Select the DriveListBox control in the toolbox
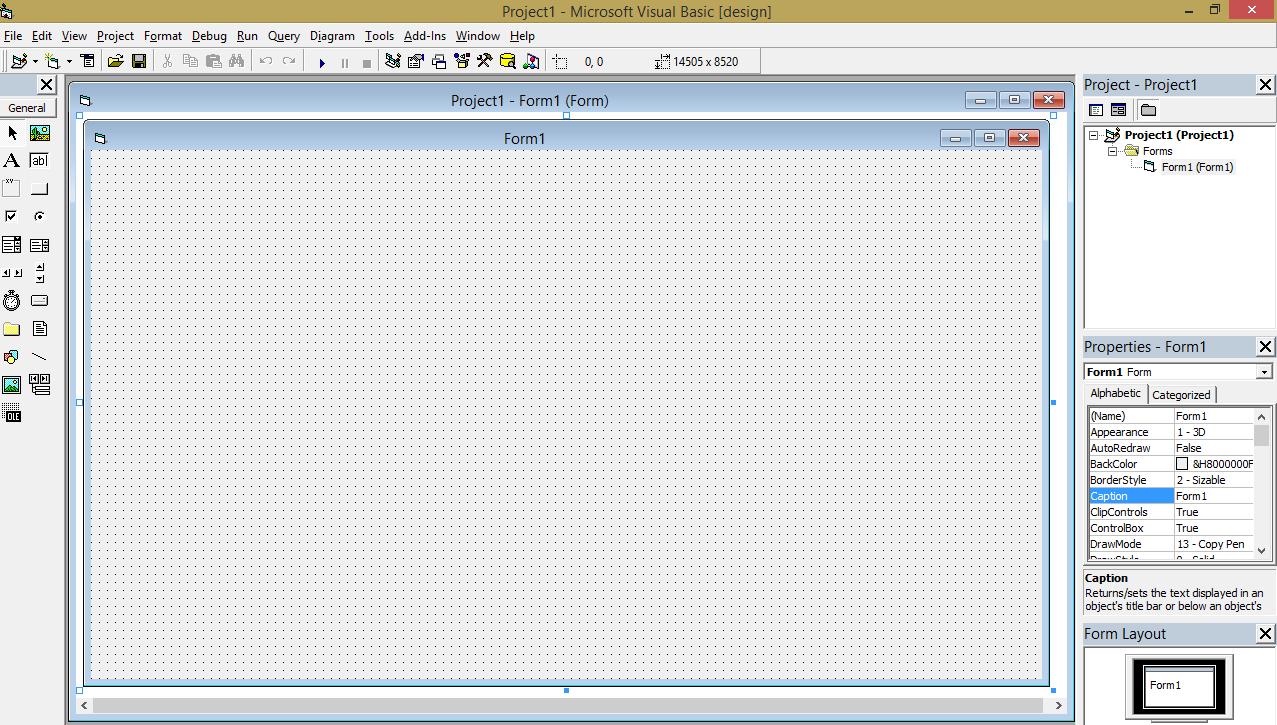Viewport: 1277px width, 725px height. [40, 300]
